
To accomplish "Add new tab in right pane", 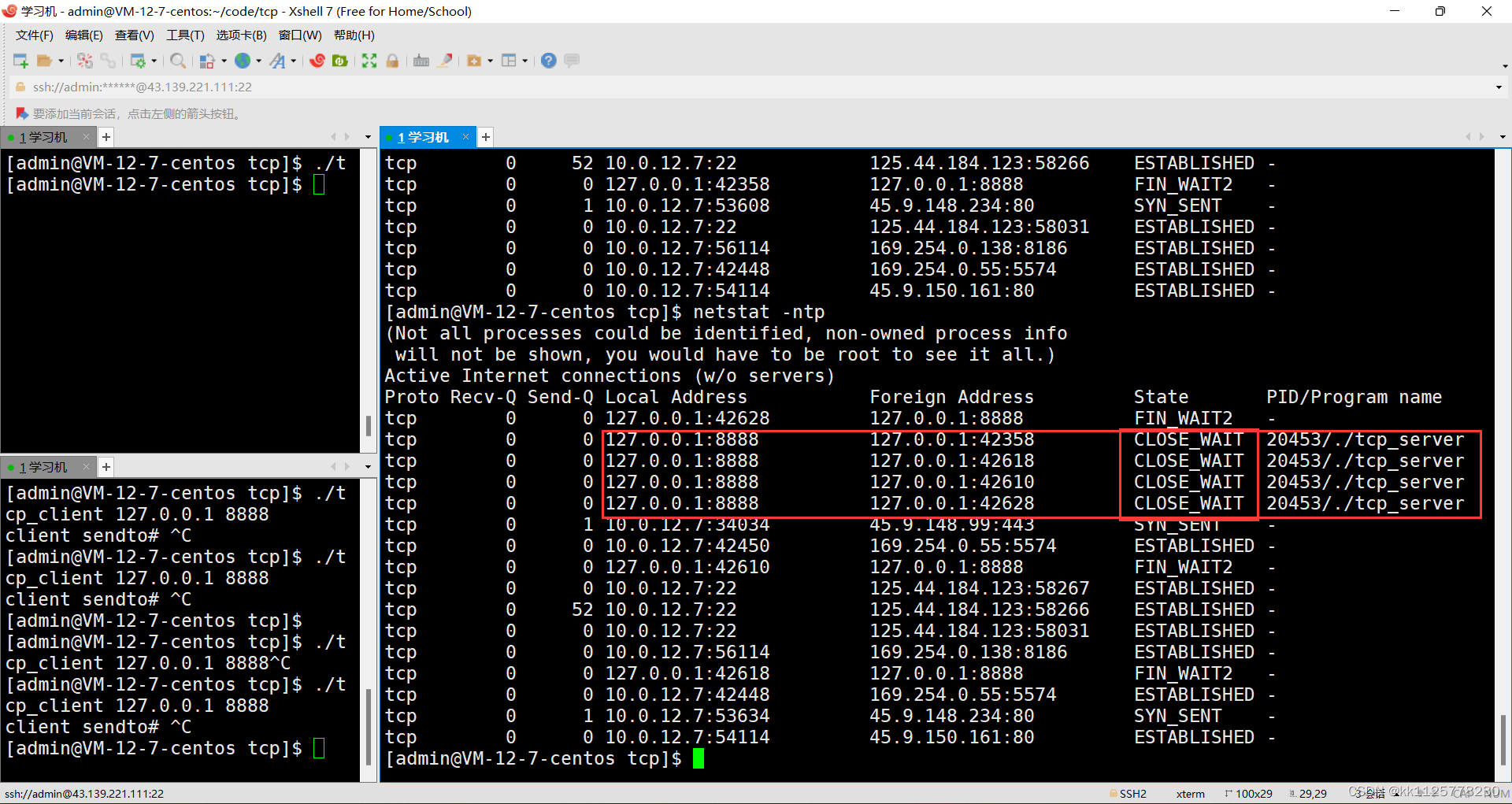I will pos(486,137).
